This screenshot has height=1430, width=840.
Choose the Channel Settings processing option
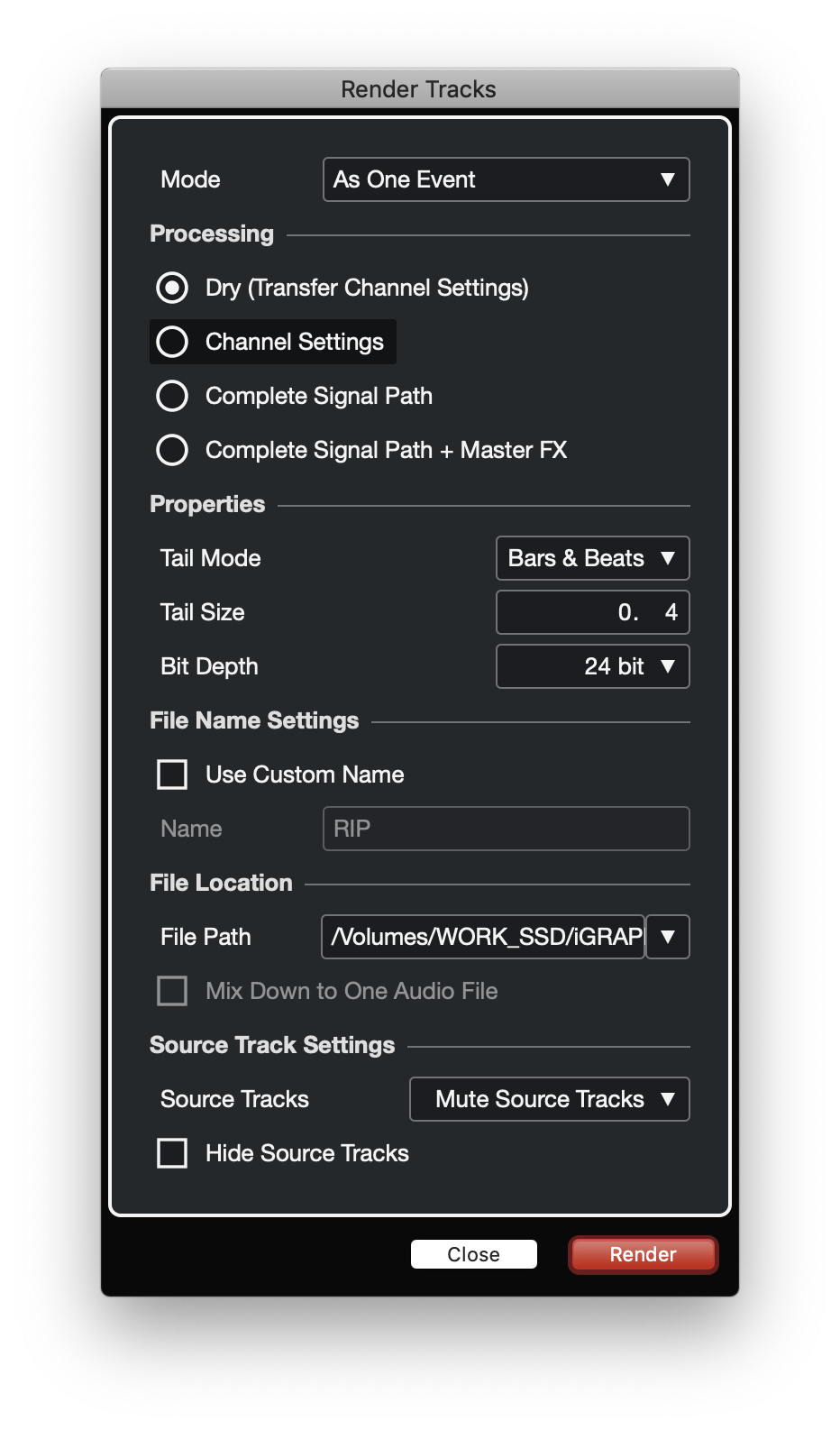click(x=172, y=342)
